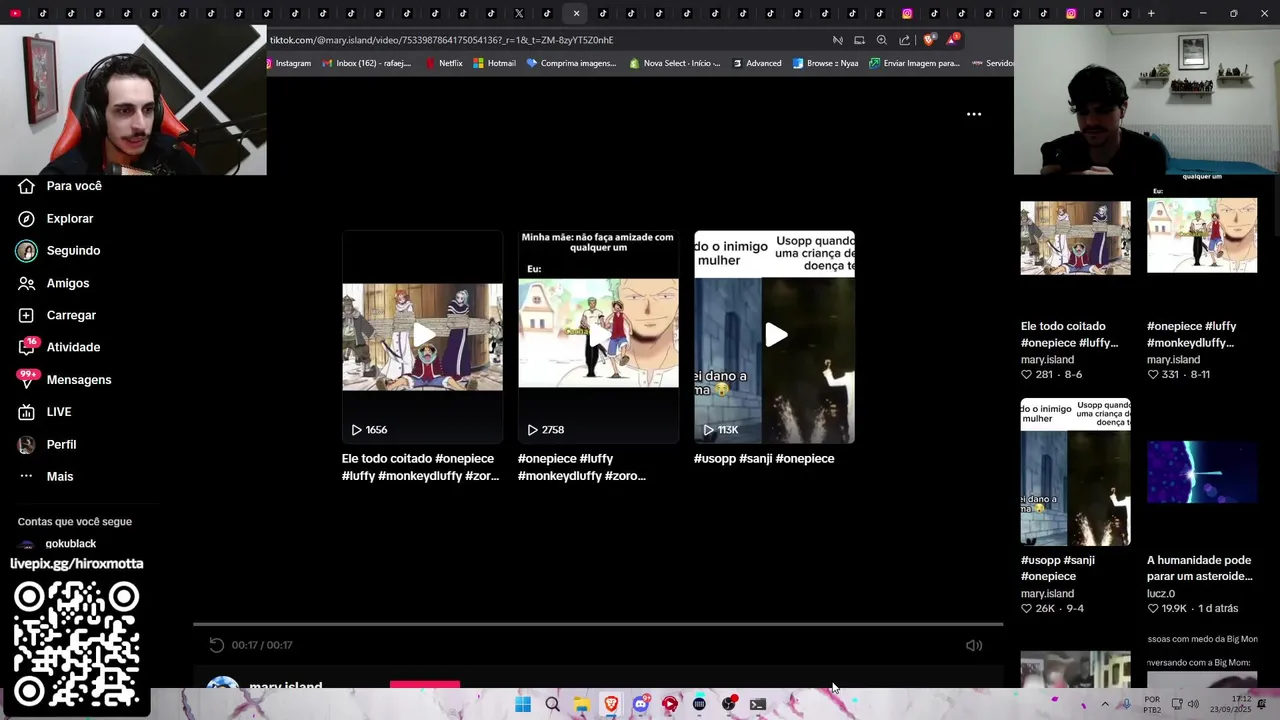
Task: Open '#usopp #sanji' thumbnail in right sidebar
Action: (x=1075, y=472)
